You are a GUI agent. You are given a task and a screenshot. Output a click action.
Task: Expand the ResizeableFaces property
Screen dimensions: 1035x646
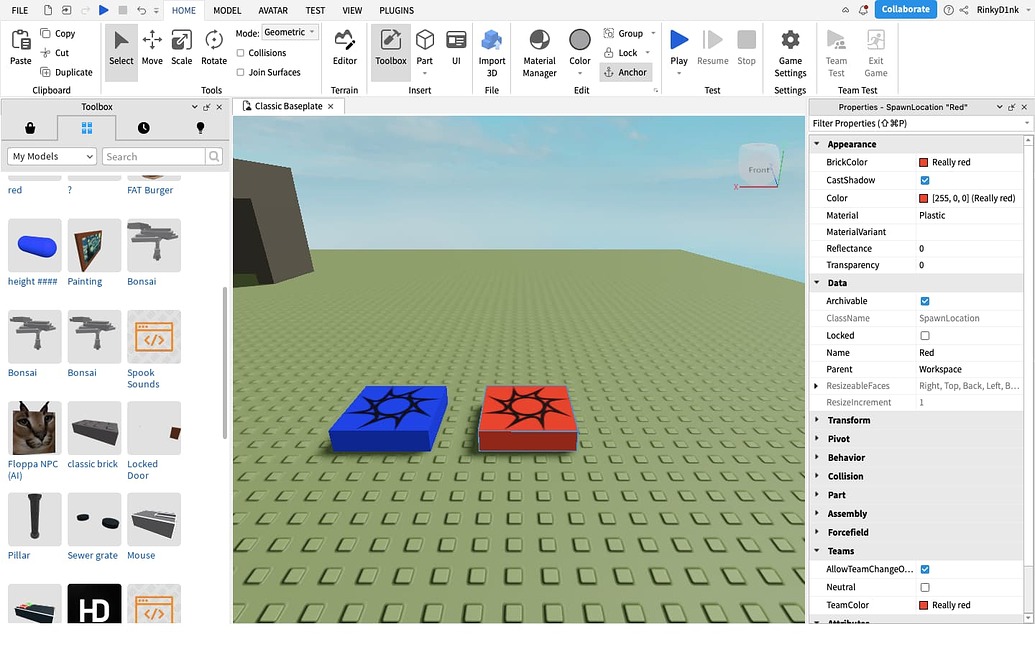(x=817, y=385)
